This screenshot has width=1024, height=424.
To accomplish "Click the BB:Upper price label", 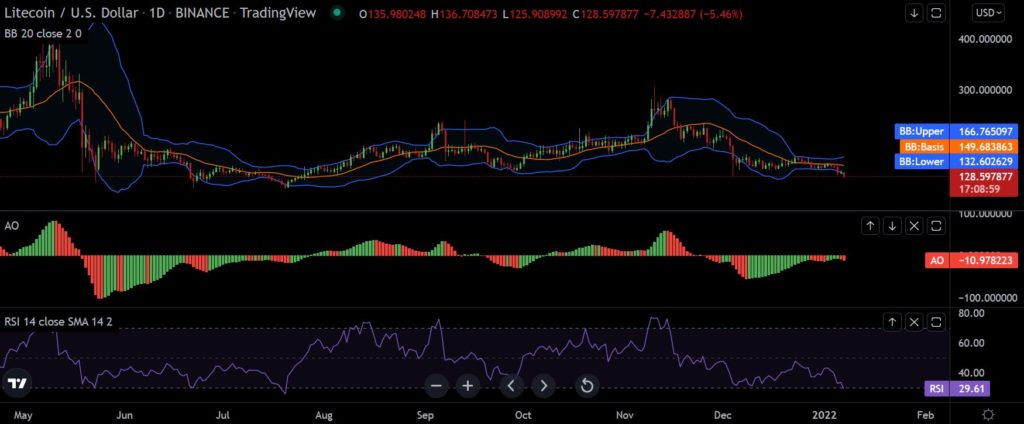I will point(955,131).
